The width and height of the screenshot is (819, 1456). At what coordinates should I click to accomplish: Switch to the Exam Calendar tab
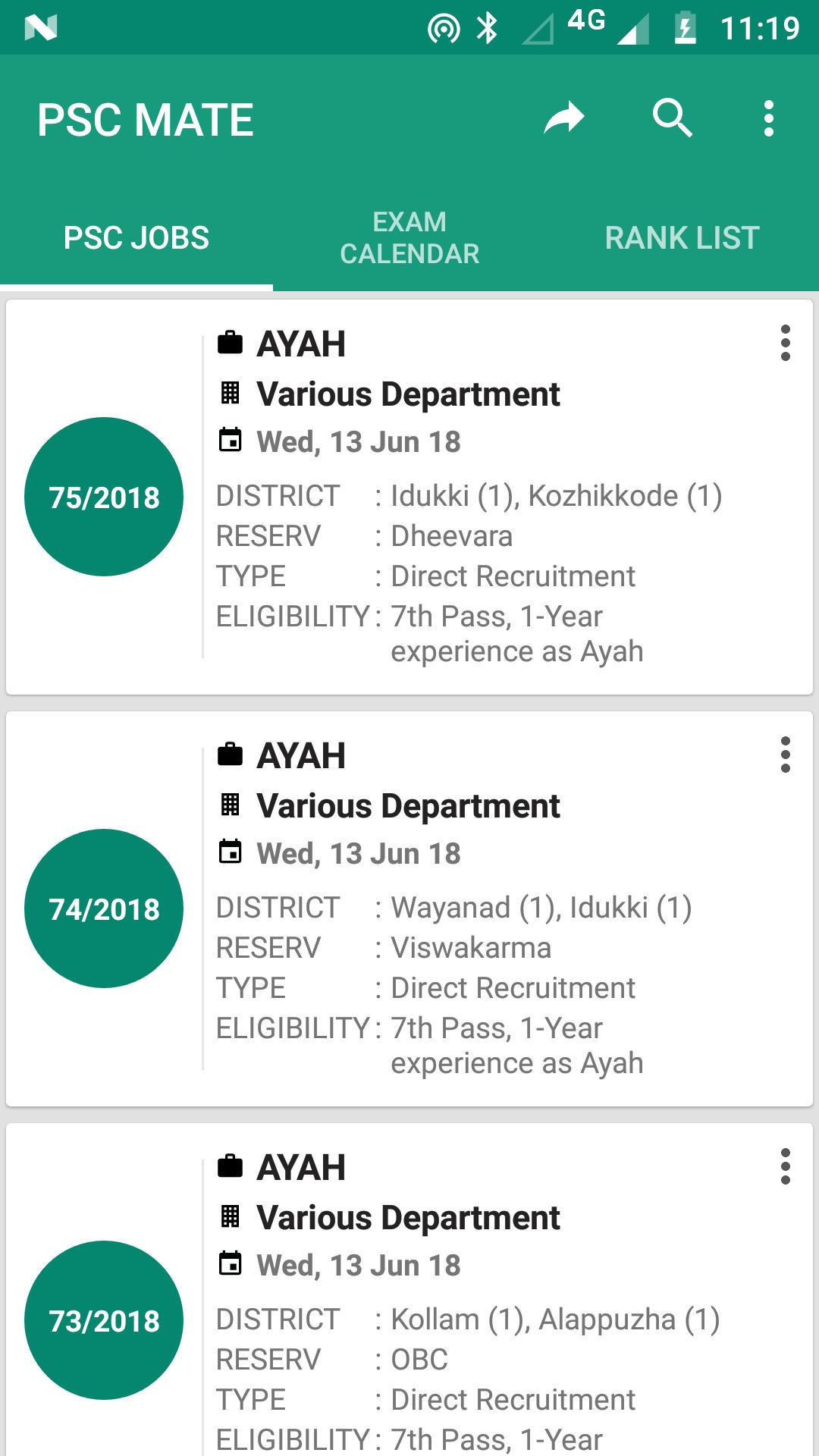409,237
